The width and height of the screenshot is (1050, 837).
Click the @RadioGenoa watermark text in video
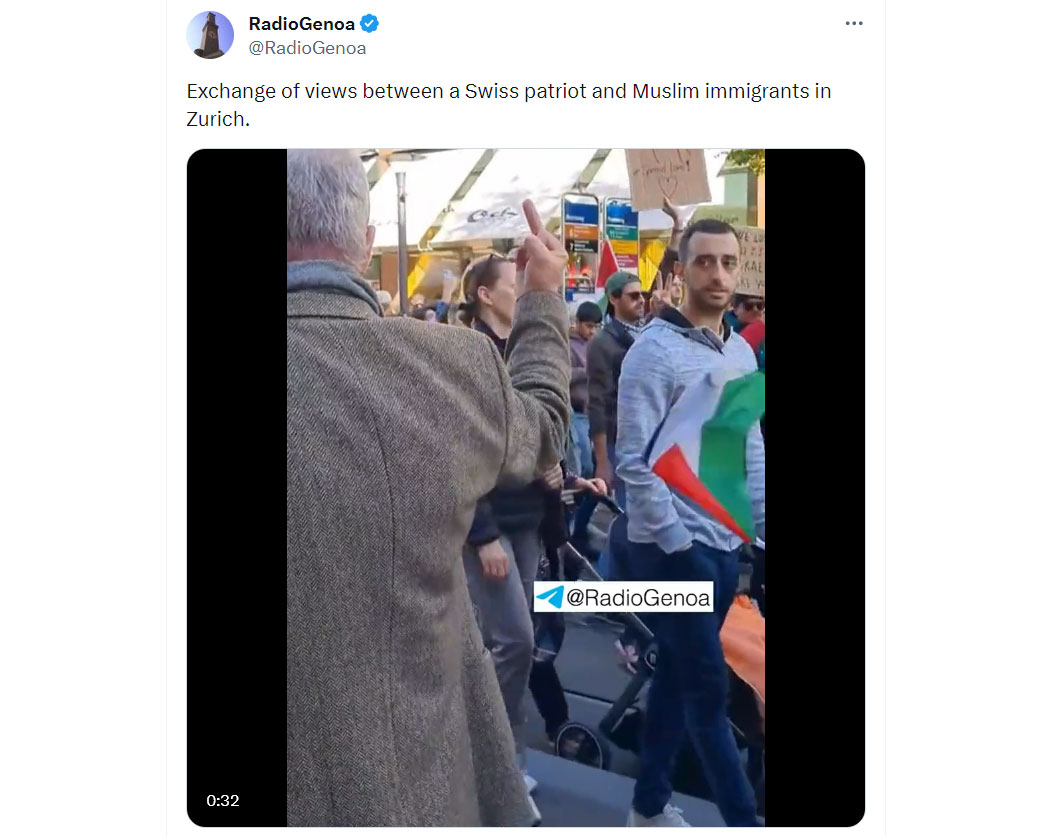click(x=638, y=597)
